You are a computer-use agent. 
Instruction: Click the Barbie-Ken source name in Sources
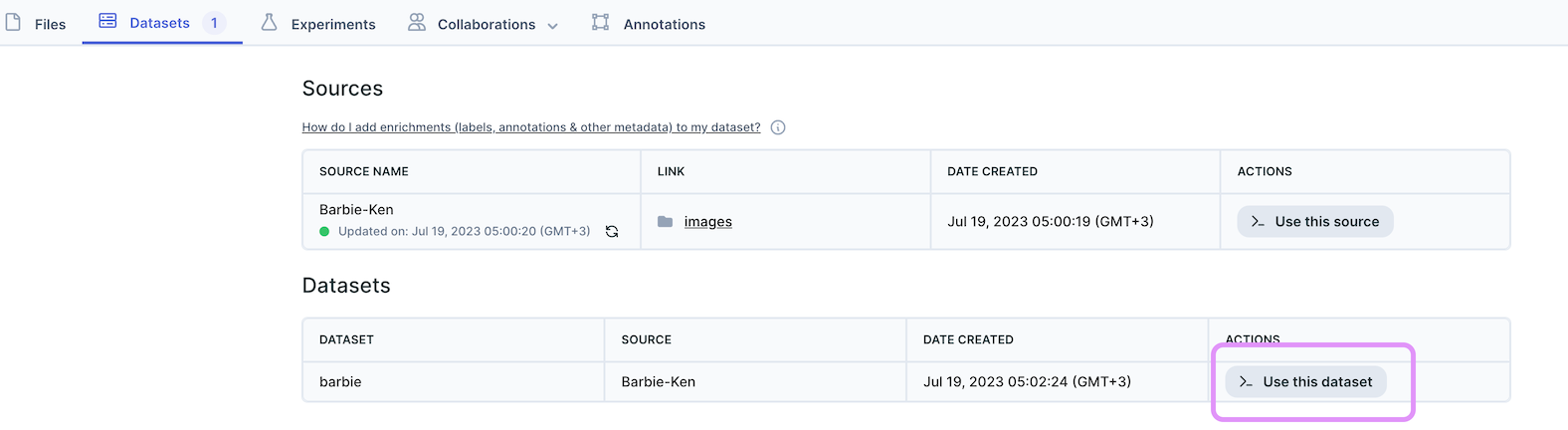point(356,210)
